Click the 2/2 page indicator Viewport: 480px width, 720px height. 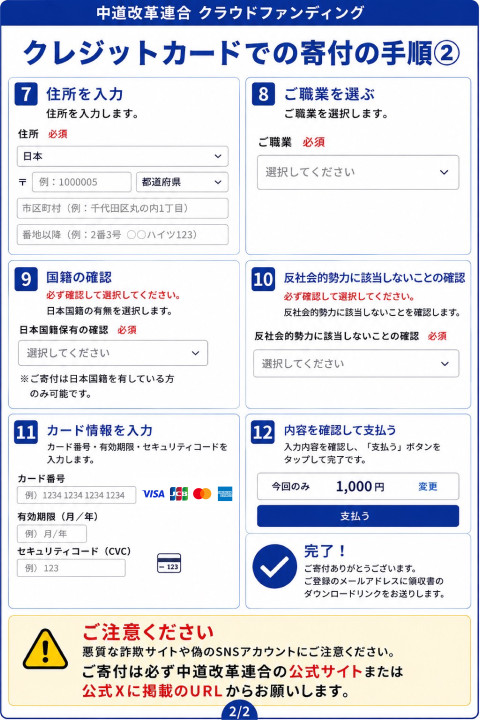click(239, 712)
